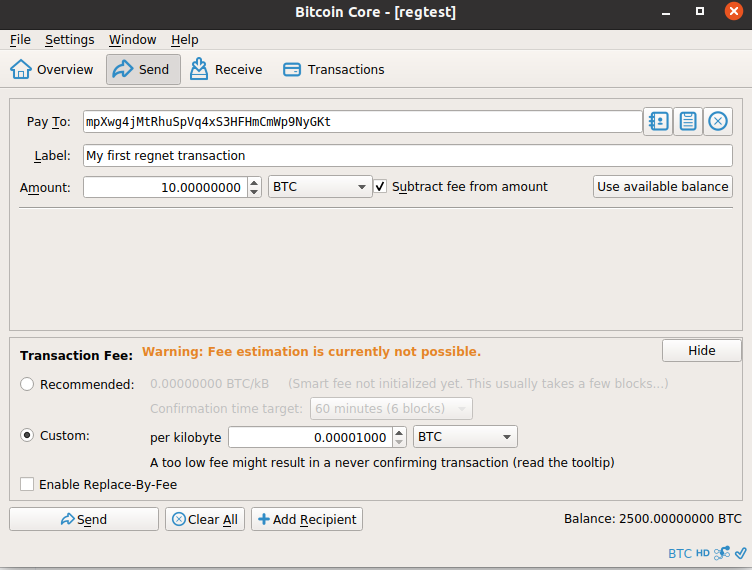The height and width of the screenshot is (570, 752).
Task: Click the network connections status icon
Action: click(x=722, y=553)
